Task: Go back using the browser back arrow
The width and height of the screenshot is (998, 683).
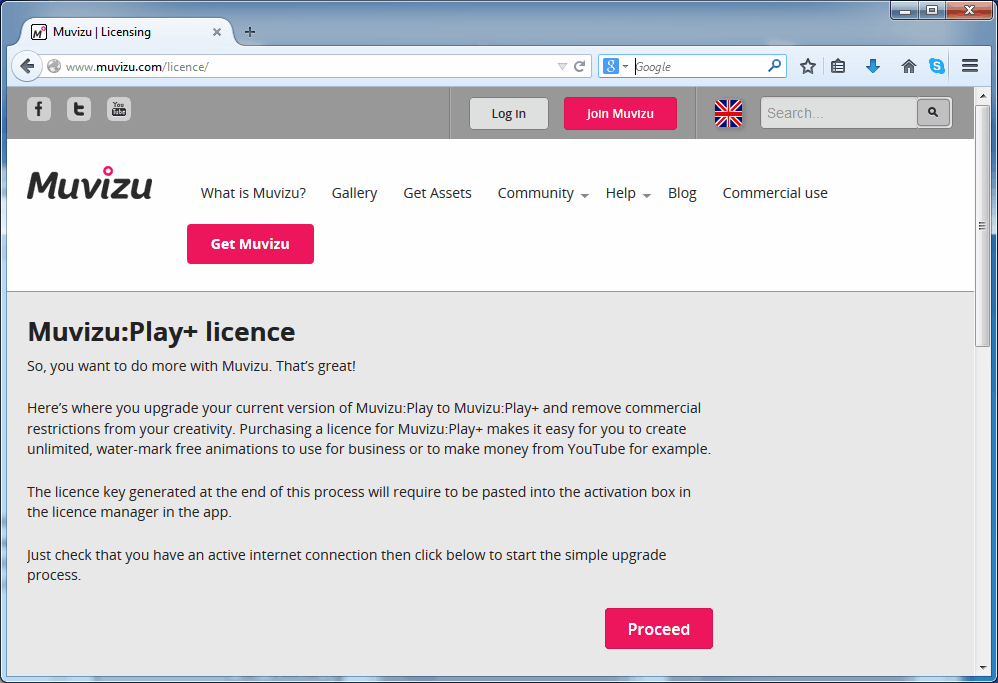Action: pyautogui.click(x=27, y=66)
